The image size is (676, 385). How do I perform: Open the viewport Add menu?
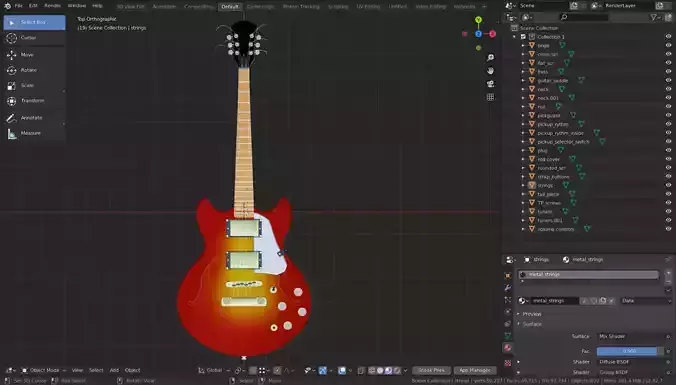click(x=114, y=370)
